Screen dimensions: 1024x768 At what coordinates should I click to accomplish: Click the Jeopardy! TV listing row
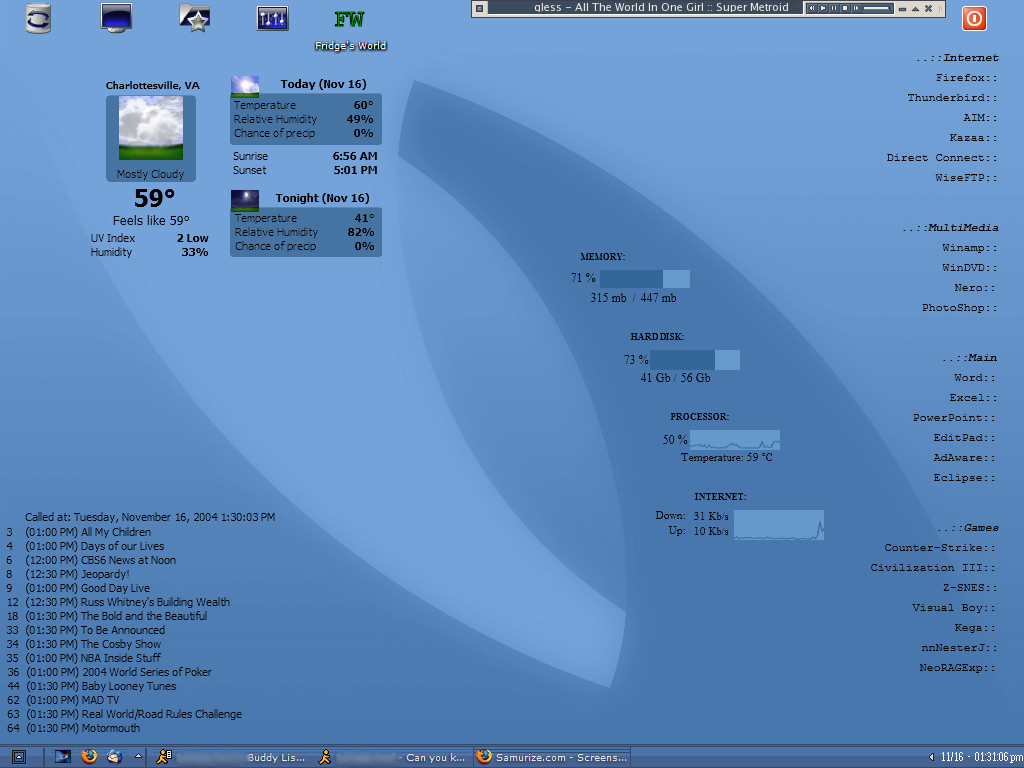pyautogui.click(x=69, y=574)
